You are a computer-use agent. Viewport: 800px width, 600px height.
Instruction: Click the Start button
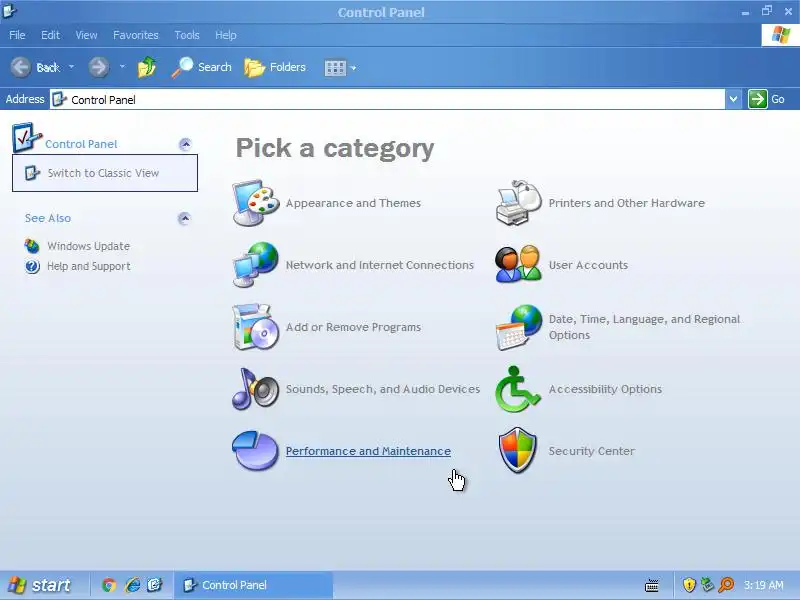(x=38, y=585)
